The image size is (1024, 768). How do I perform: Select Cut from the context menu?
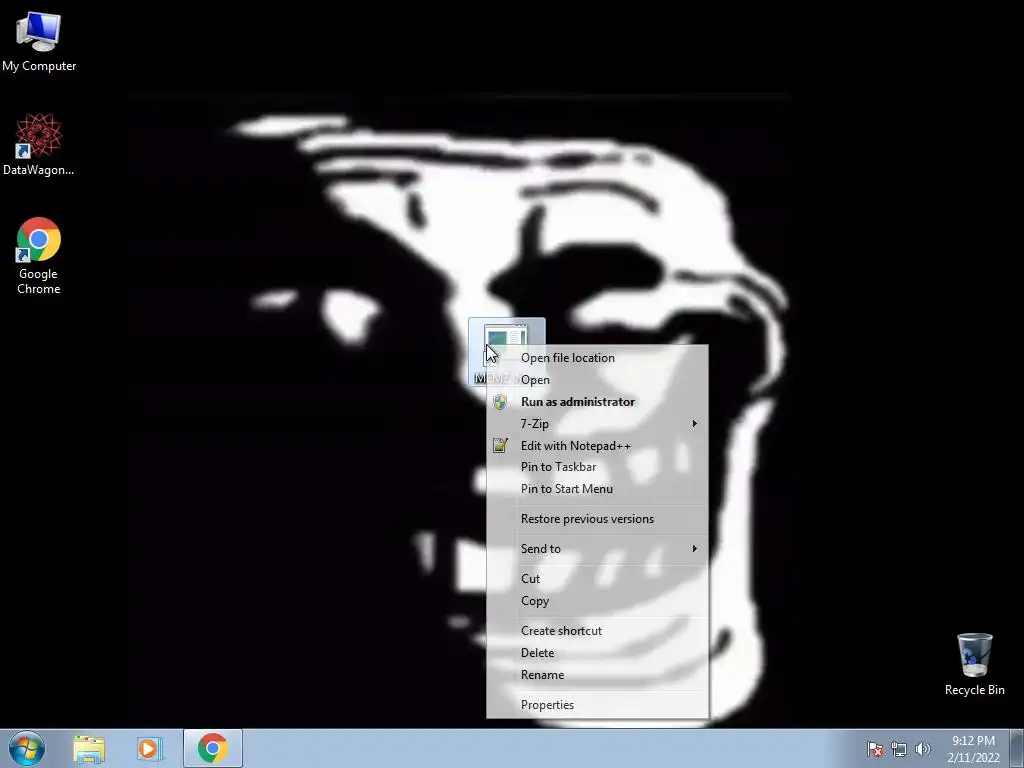pyautogui.click(x=597, y=579)
